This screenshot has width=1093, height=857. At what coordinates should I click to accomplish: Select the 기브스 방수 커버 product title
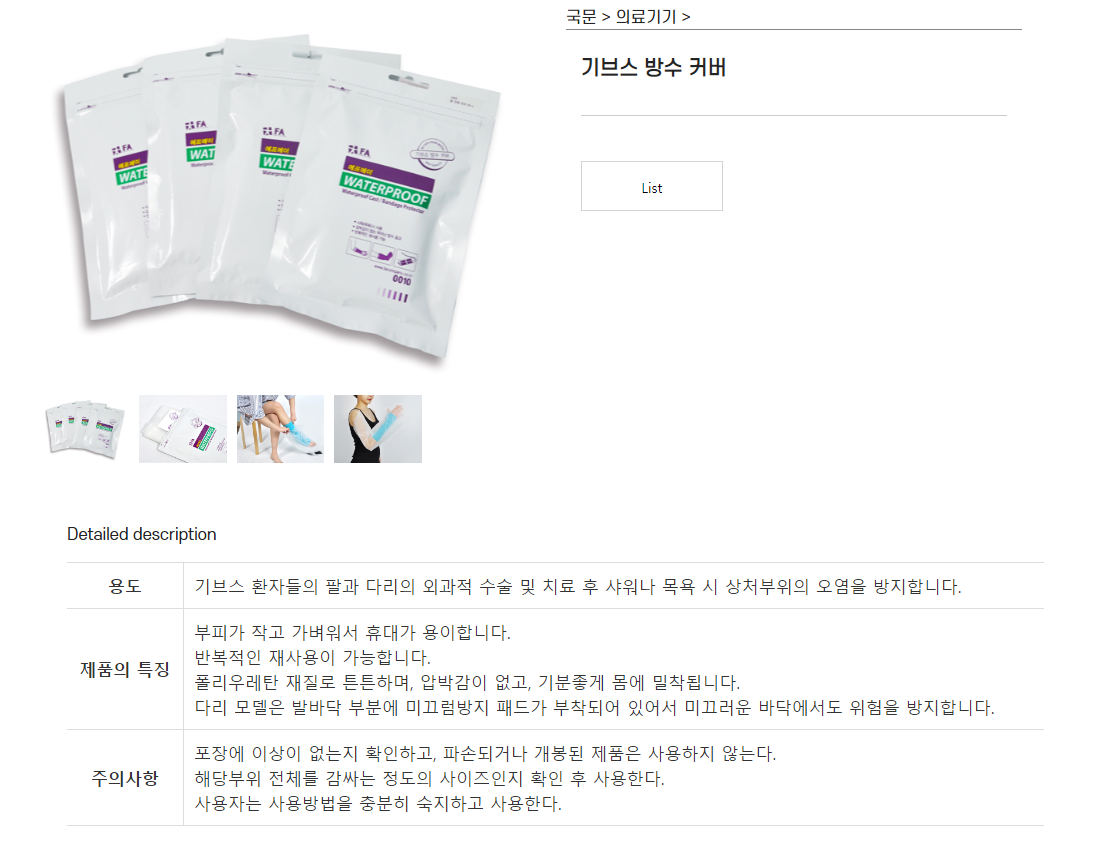(x=654, y=68)
